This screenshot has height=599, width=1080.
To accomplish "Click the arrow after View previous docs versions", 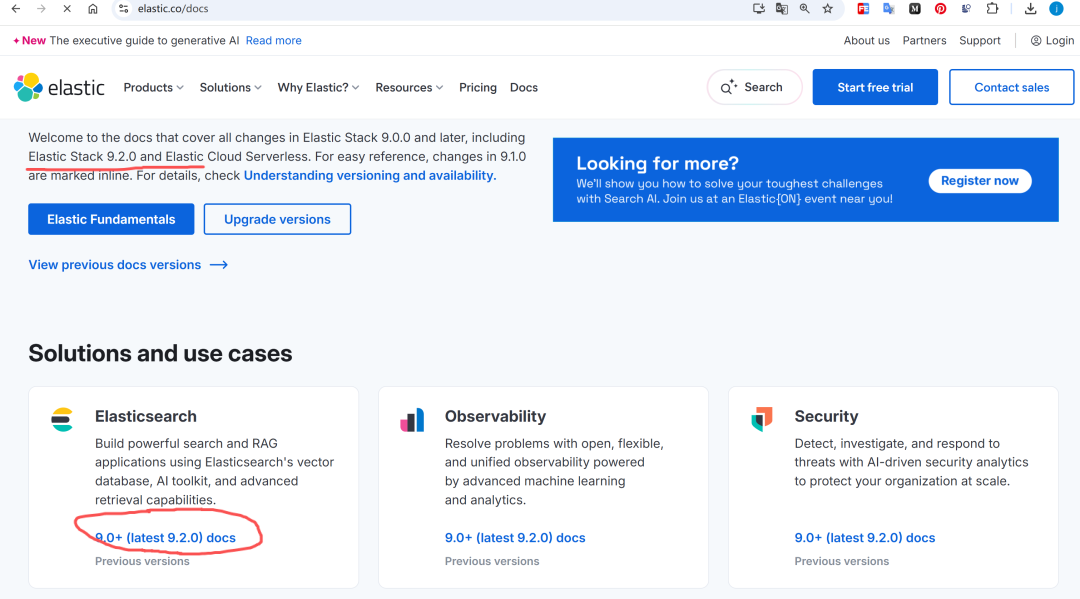I will 218,265.
